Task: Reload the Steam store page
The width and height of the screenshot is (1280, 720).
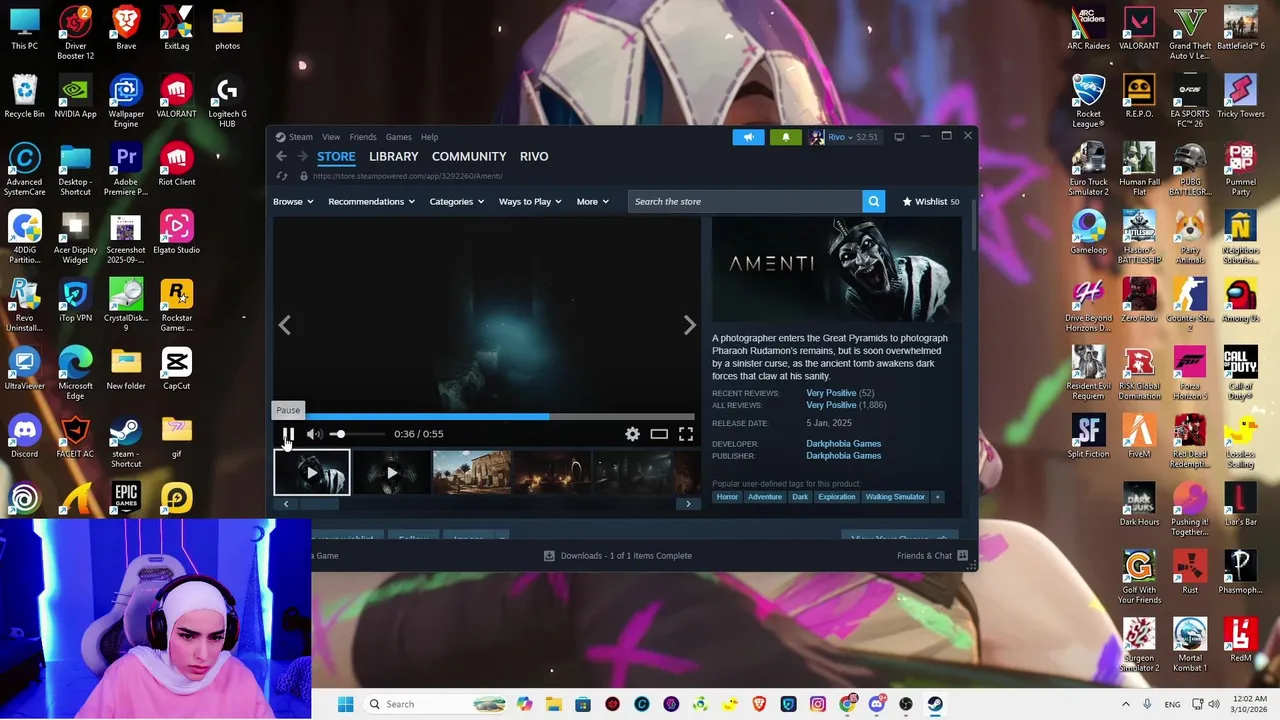Action: (x=282, y=176)
